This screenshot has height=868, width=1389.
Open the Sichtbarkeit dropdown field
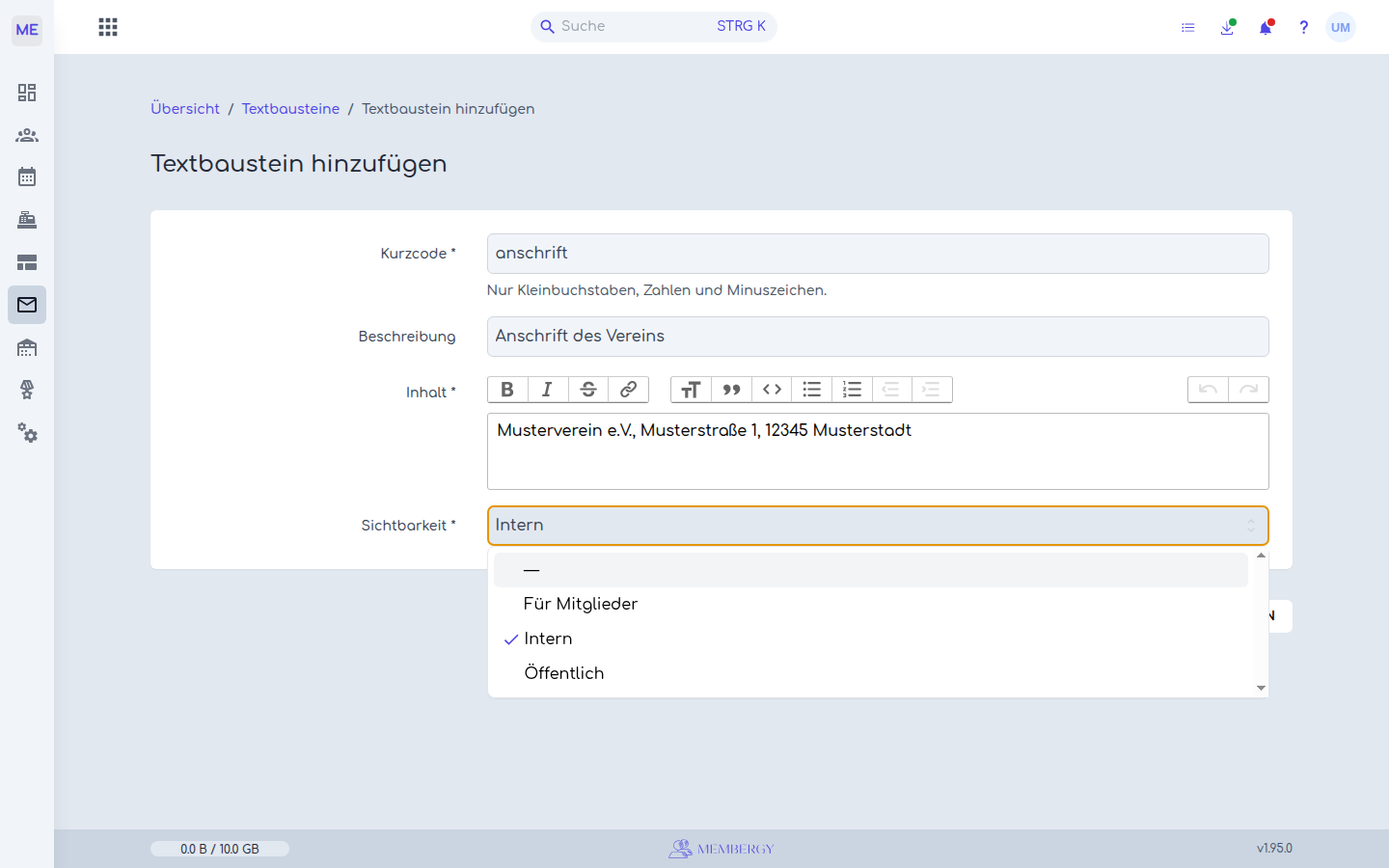[x=878, y=526]
